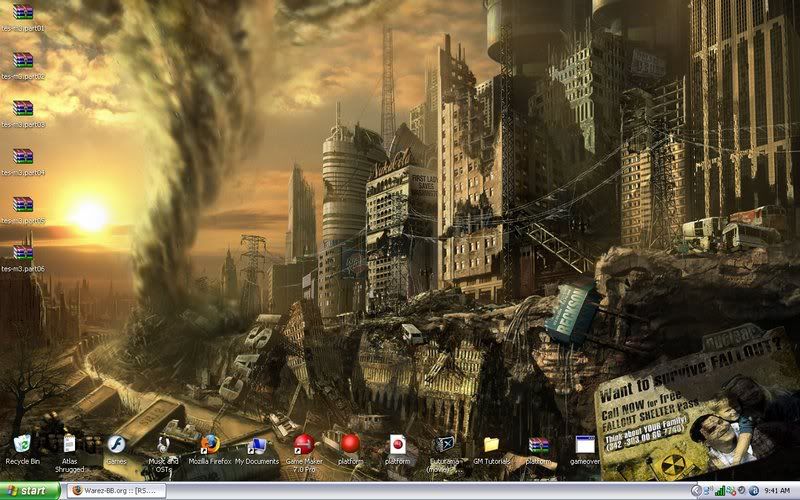Select the Atlas Shrugged document icon
The height and width of the screenshot is (500, 800).
coord(69,443)
